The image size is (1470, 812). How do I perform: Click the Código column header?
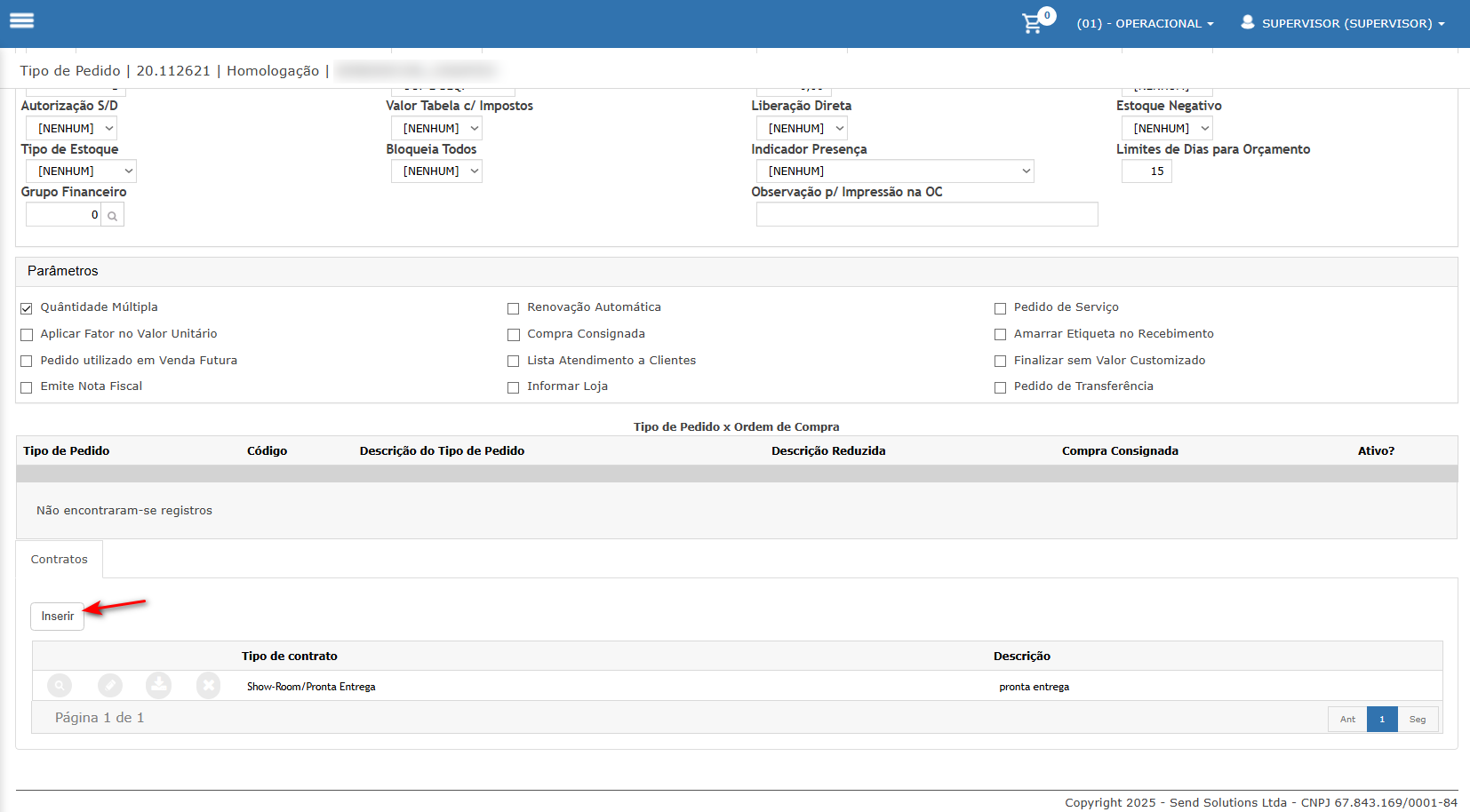pyautogui.click(x=268, y=451)
